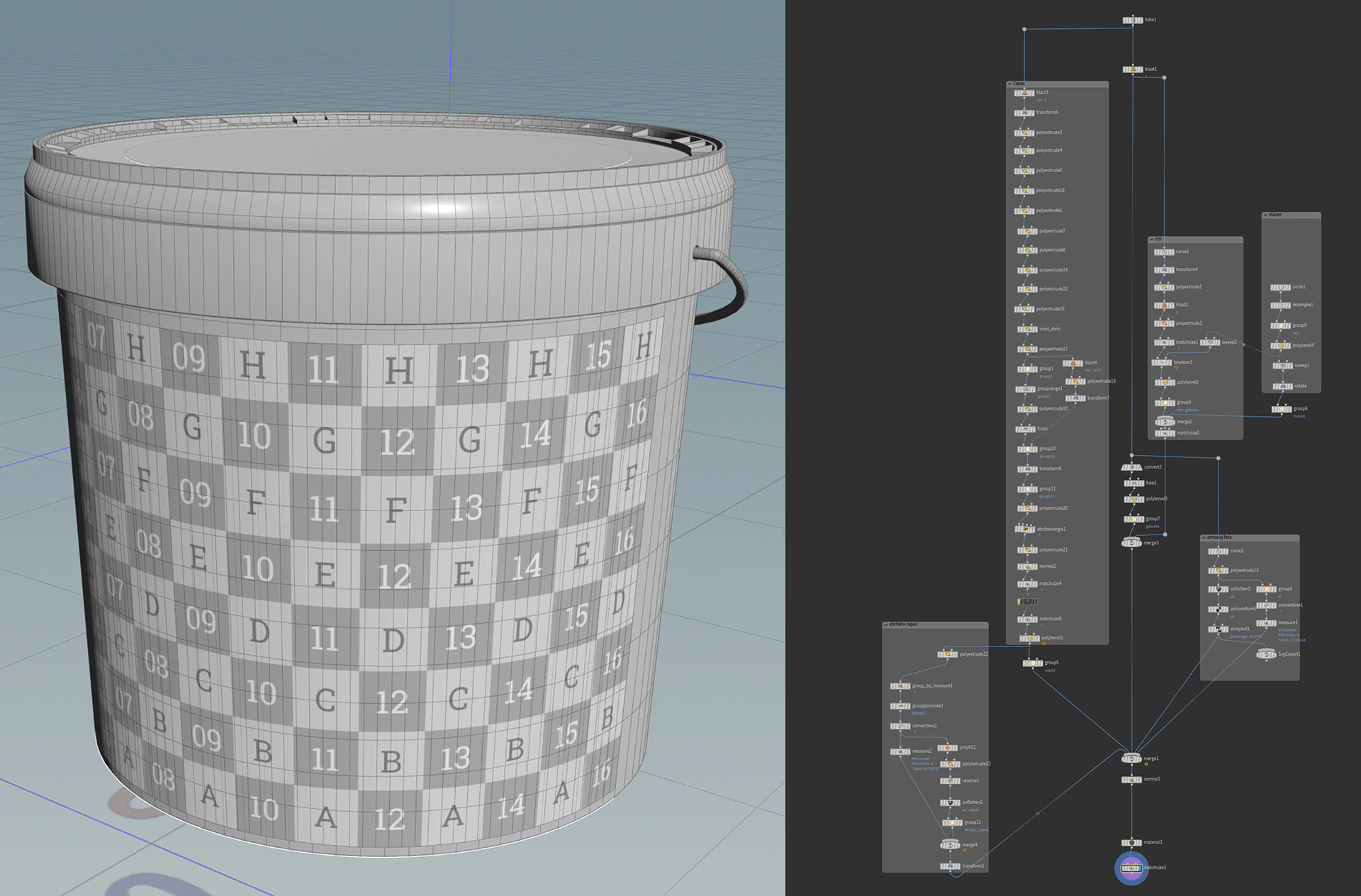Toggle the display flag on normal1 node
The width and height of the screenshot is (1361, 896).
[x=1139, y=779]
